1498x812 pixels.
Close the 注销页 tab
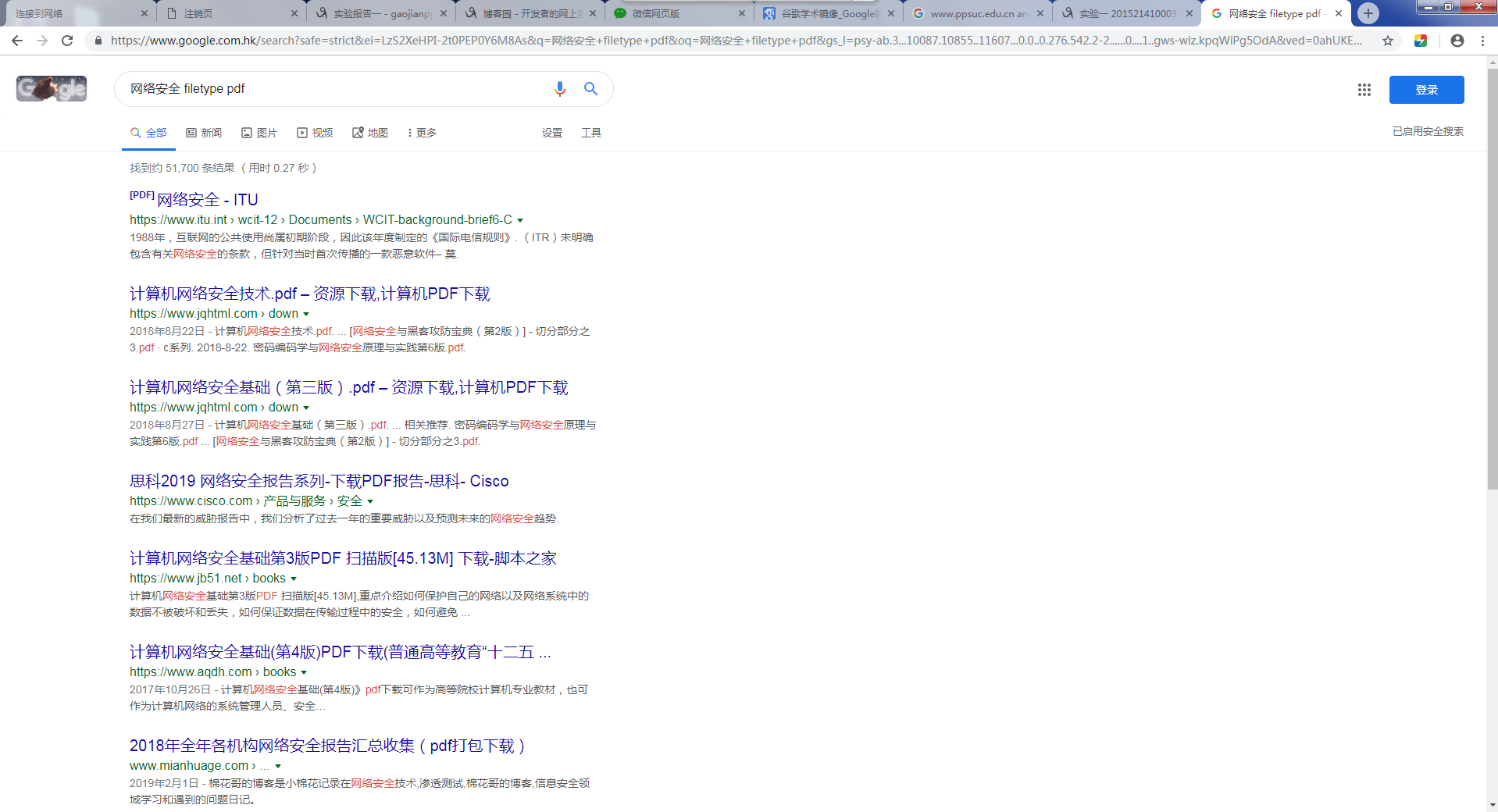(294, 13)
